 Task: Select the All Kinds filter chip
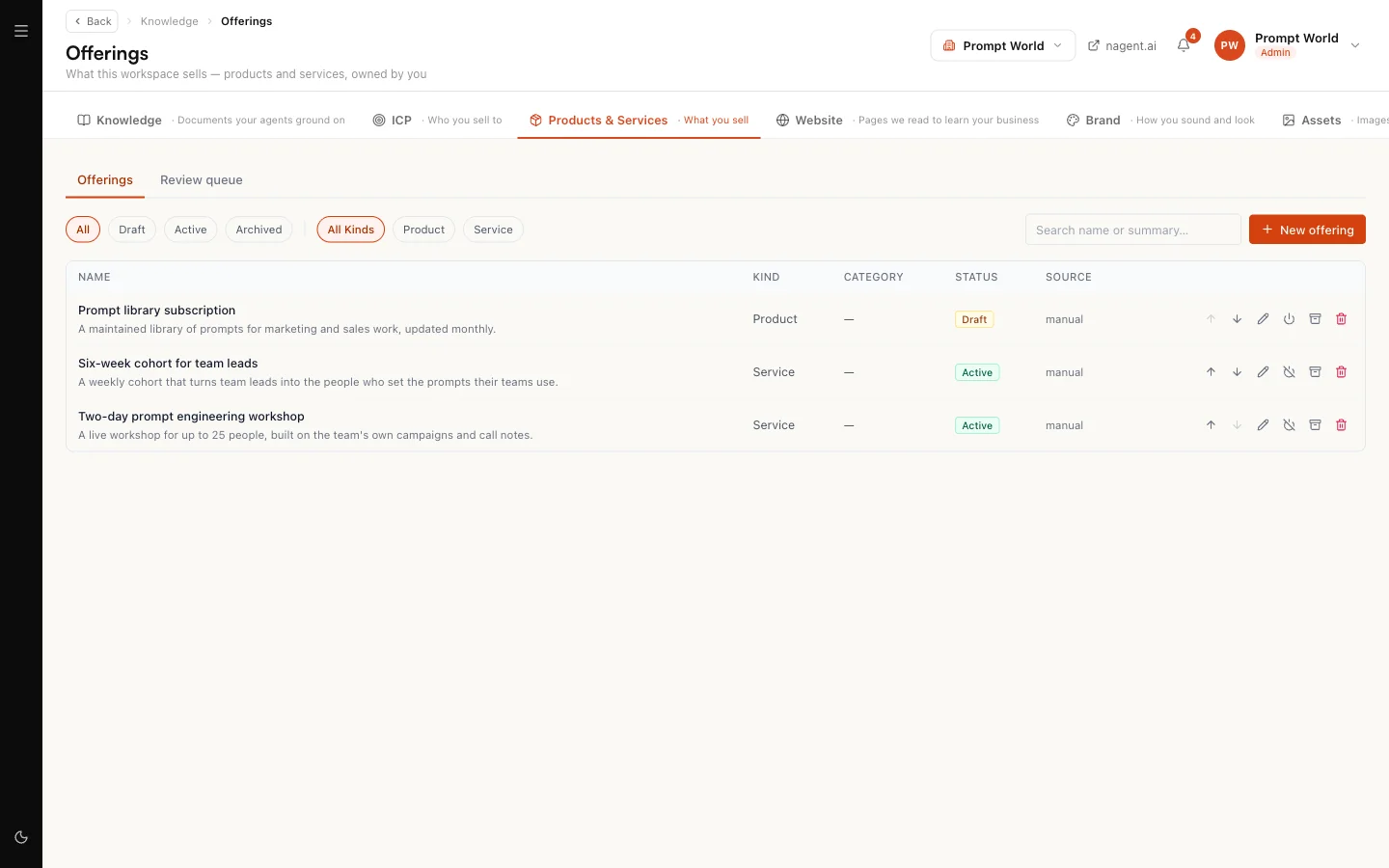[350, 230]
